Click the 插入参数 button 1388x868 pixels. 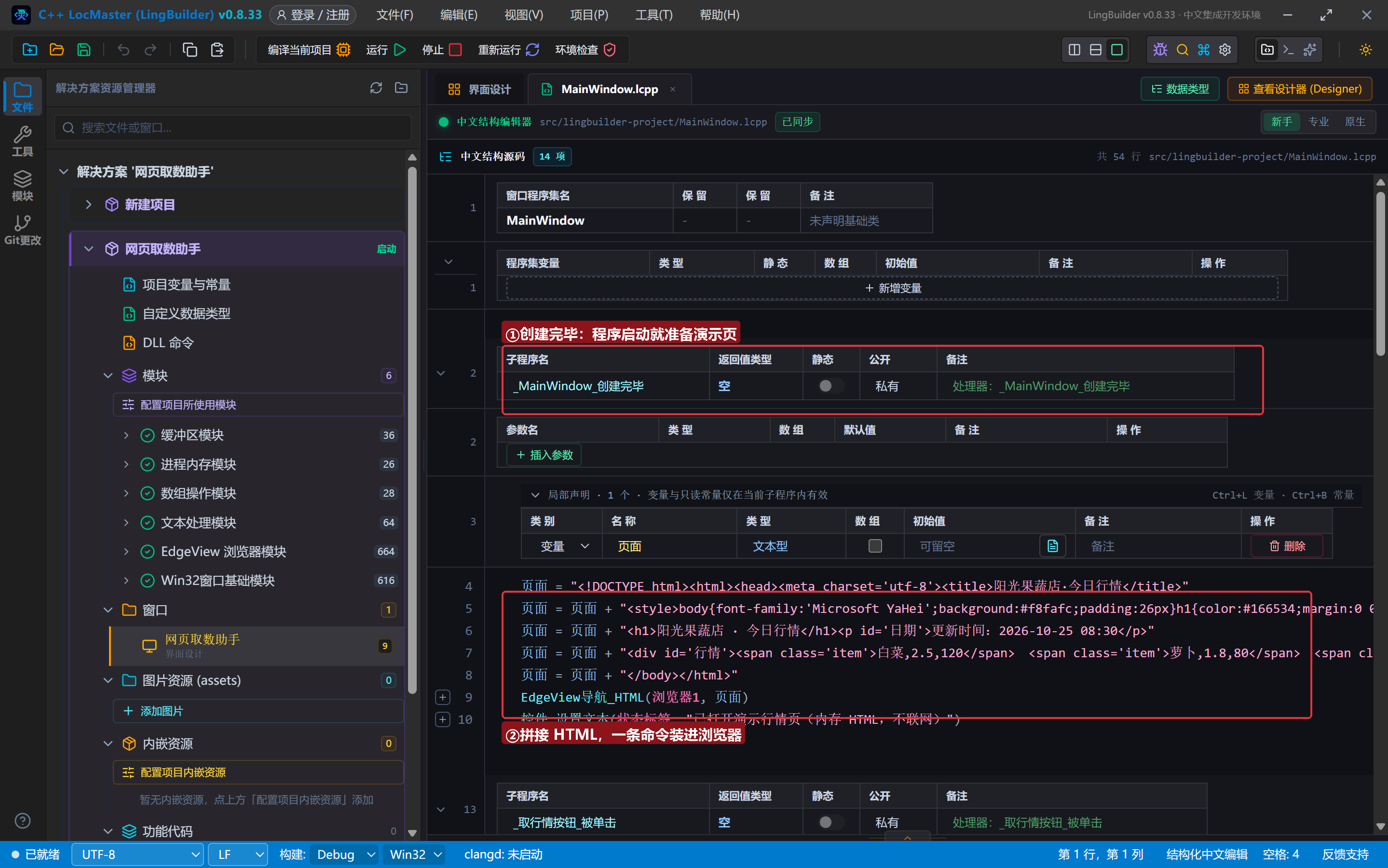(544, 455)
